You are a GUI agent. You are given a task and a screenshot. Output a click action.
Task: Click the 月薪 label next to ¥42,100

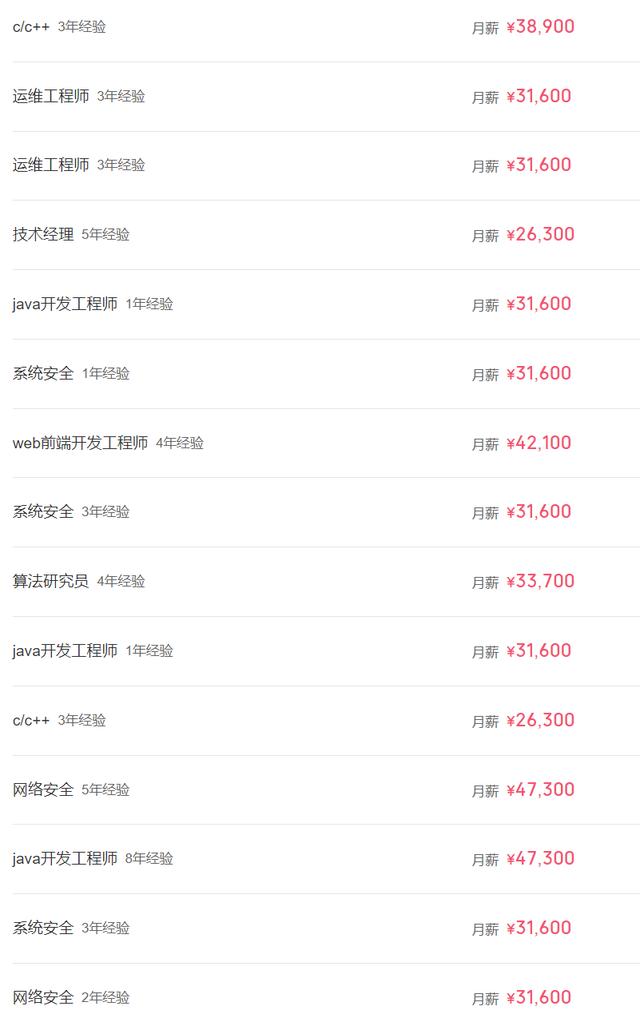(x=485, y=444)
